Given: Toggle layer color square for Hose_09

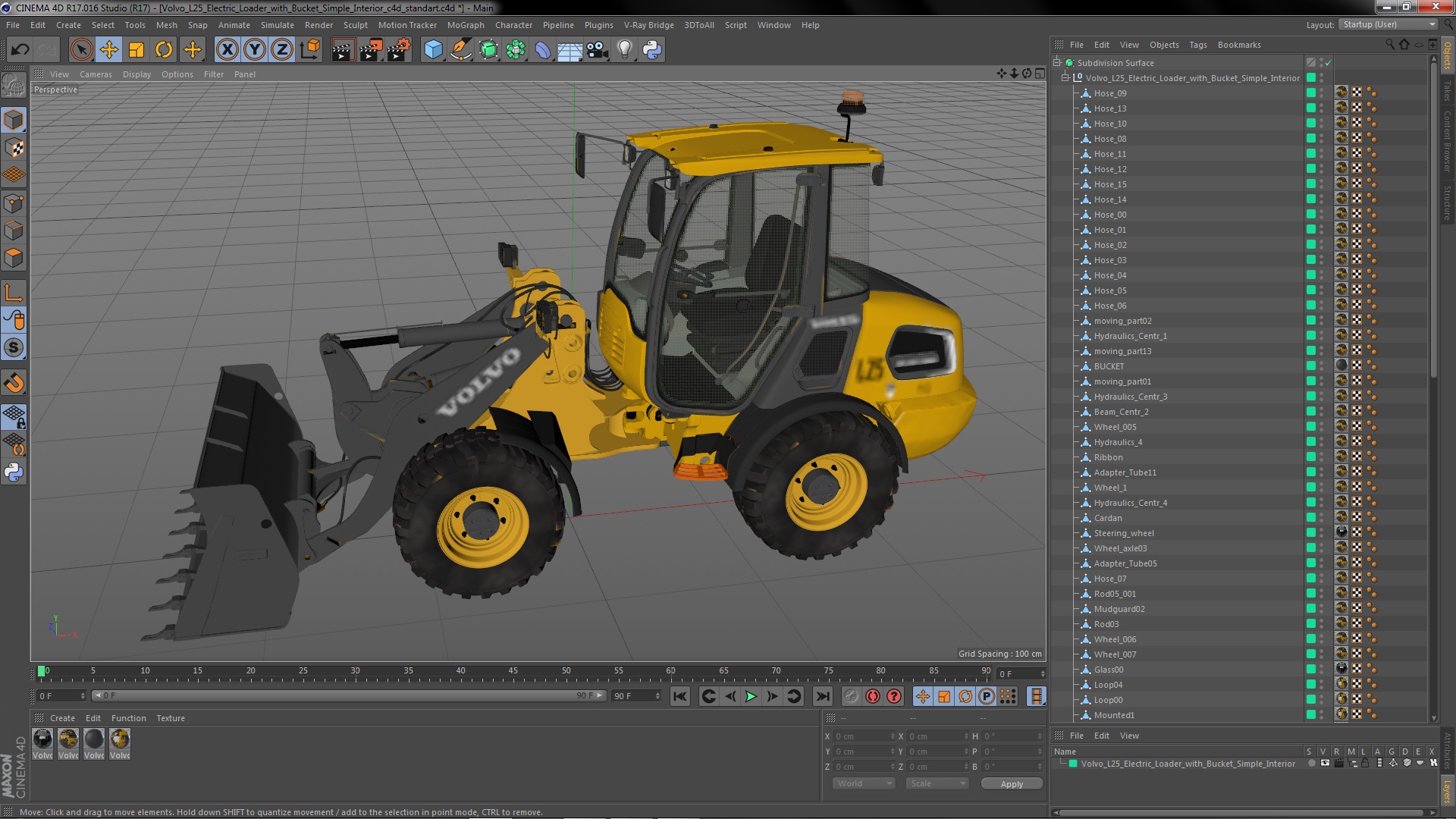Looking at the screenshot, I should [1310, 93].
